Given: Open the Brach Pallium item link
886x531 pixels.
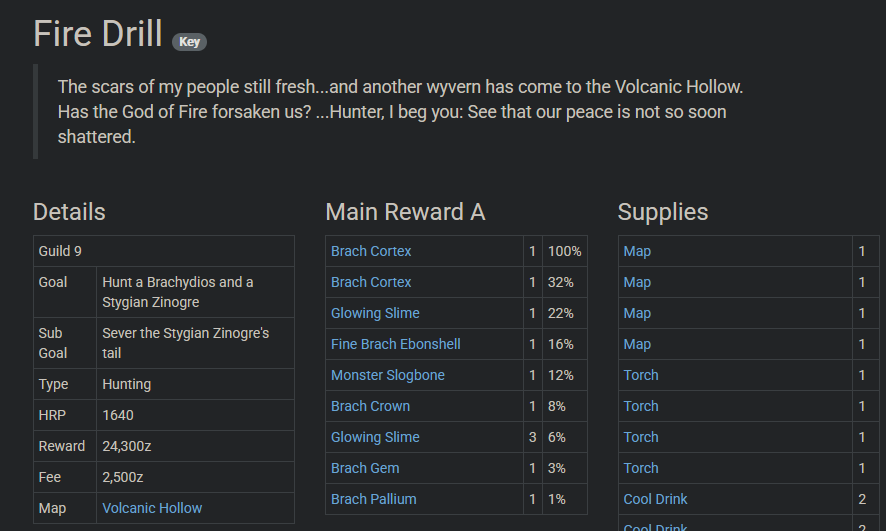Looking at the screenshot, I should [x=373, y=499].
